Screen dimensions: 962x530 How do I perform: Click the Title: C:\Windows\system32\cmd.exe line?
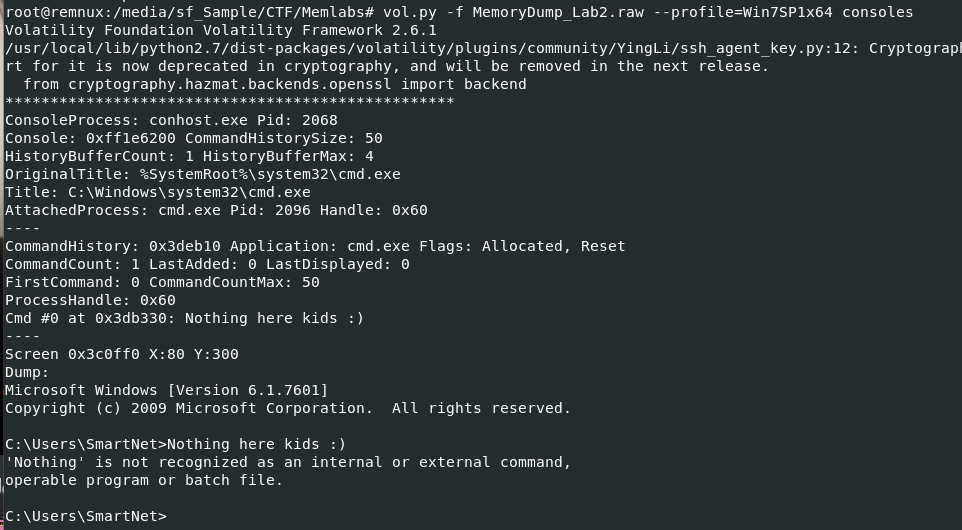[157, 192]
